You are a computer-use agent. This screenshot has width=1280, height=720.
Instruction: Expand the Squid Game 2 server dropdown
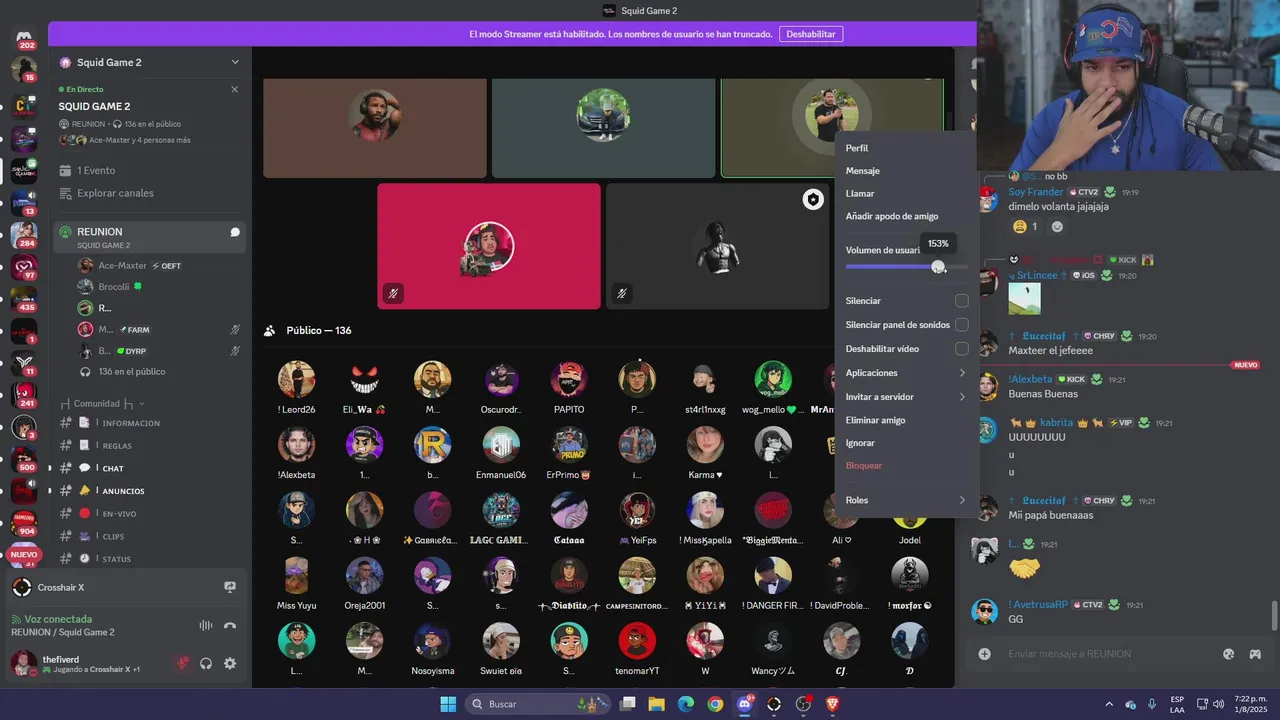coord(235,62)
